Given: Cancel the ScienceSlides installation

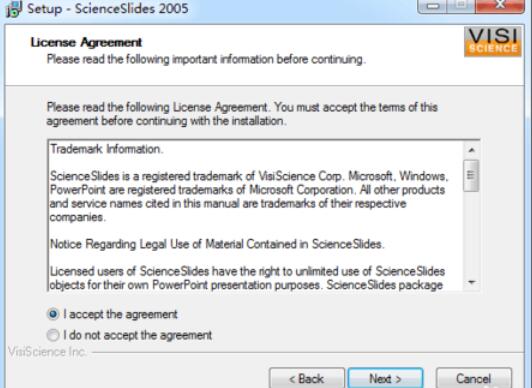Looking at the screenshot, I should click(474, 378).
